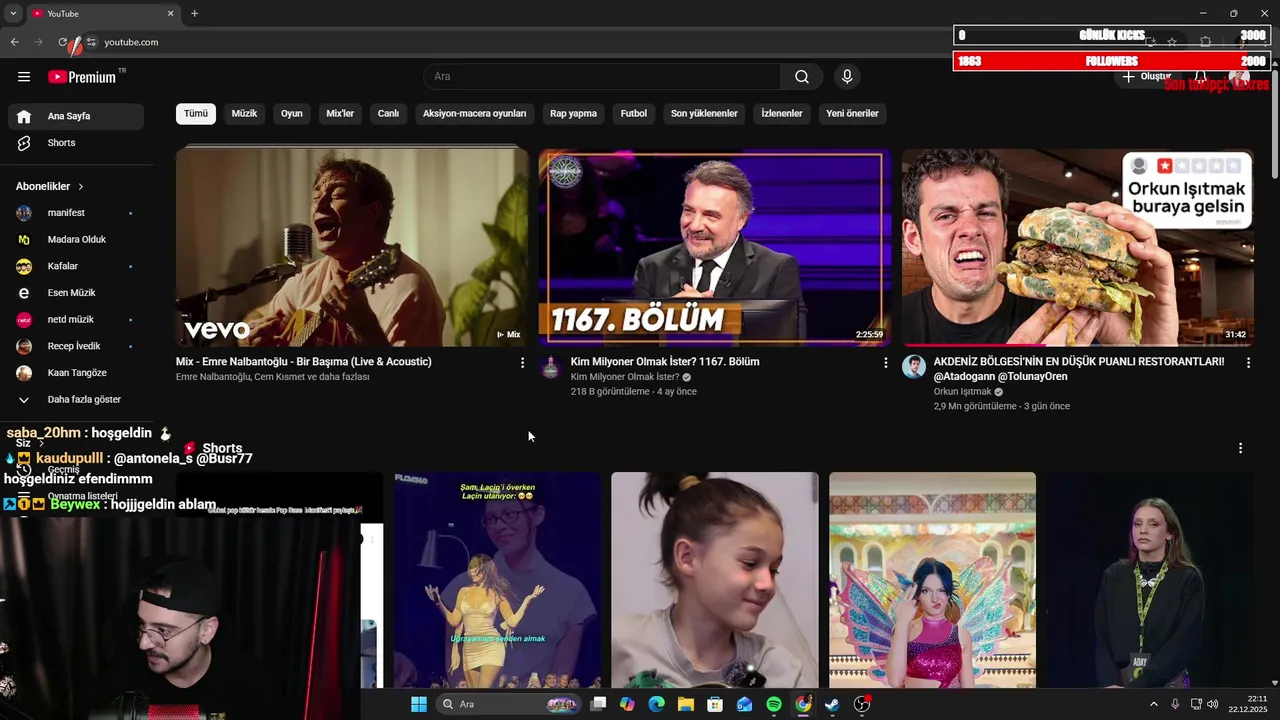Open the volume control in system tray
1280x720 pixels.
(1212, 704)
